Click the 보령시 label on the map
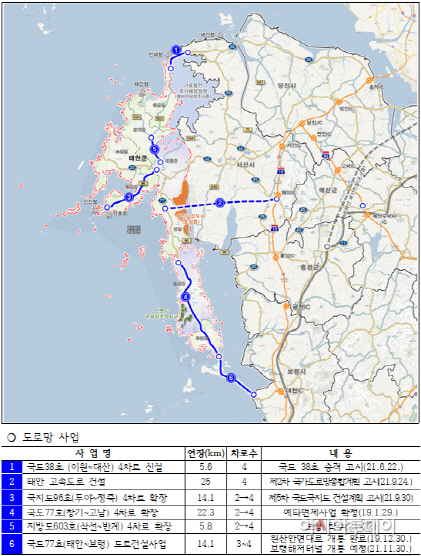421x556 pixels. pos(297,372)
